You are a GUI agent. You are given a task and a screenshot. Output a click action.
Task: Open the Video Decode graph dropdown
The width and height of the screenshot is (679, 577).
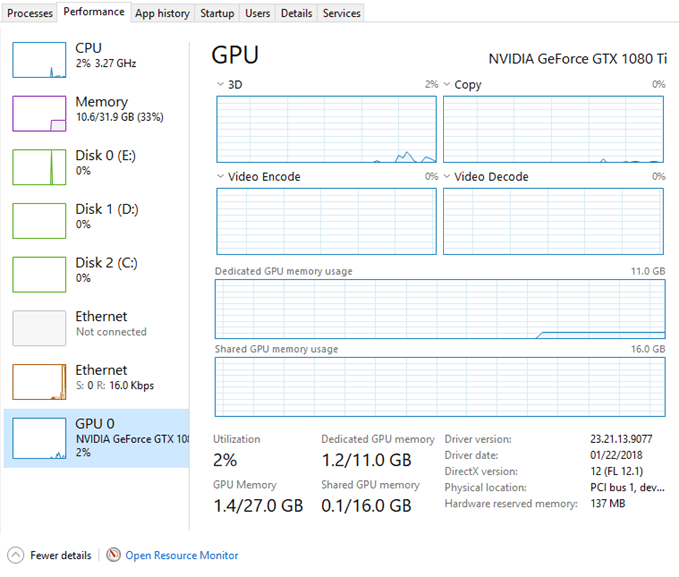448,177
